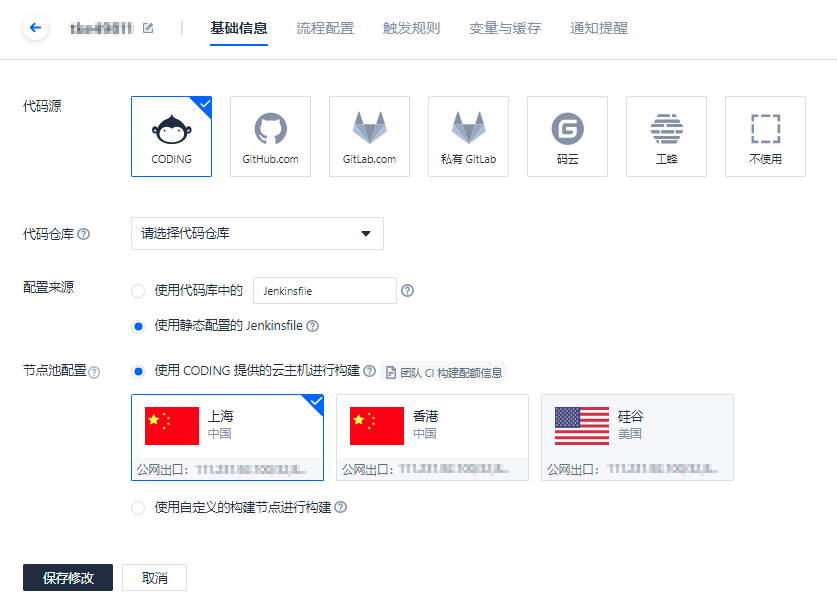
Task: Switch to 变量与缓存 tab
Action: 505,28
